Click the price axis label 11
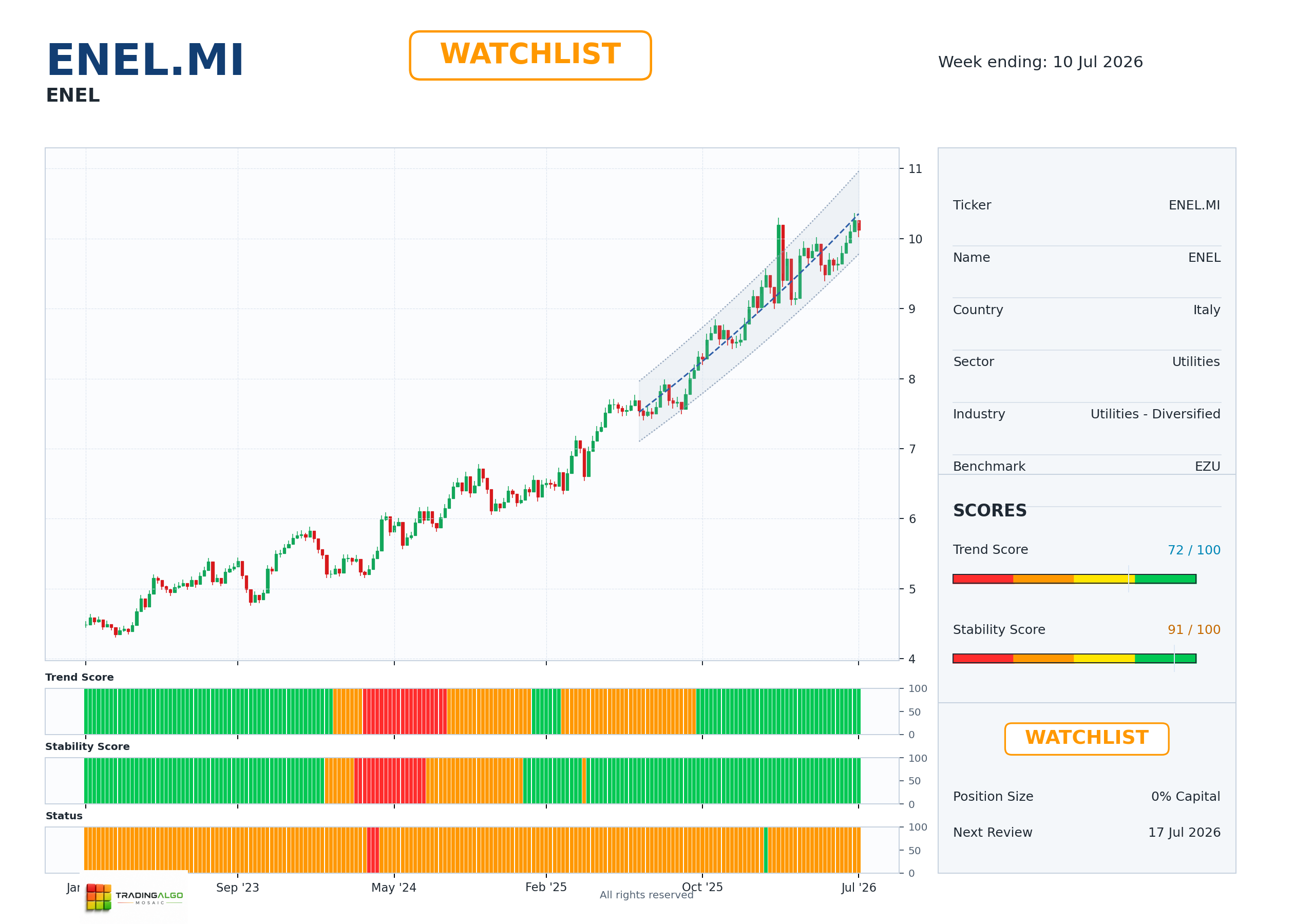Screen dimensions: 1294x924 (915, 169)
